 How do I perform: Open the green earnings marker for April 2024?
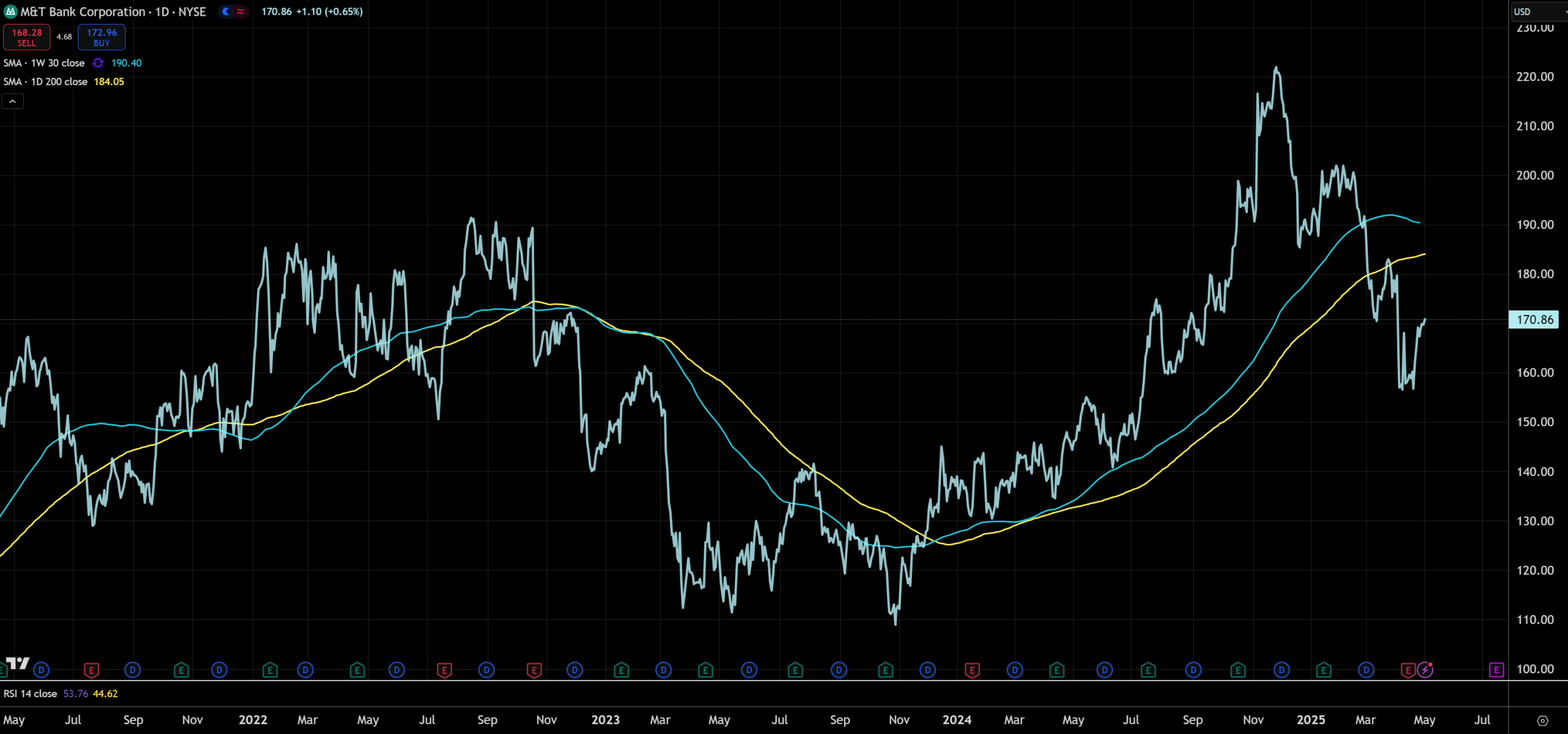(1057, 670)
